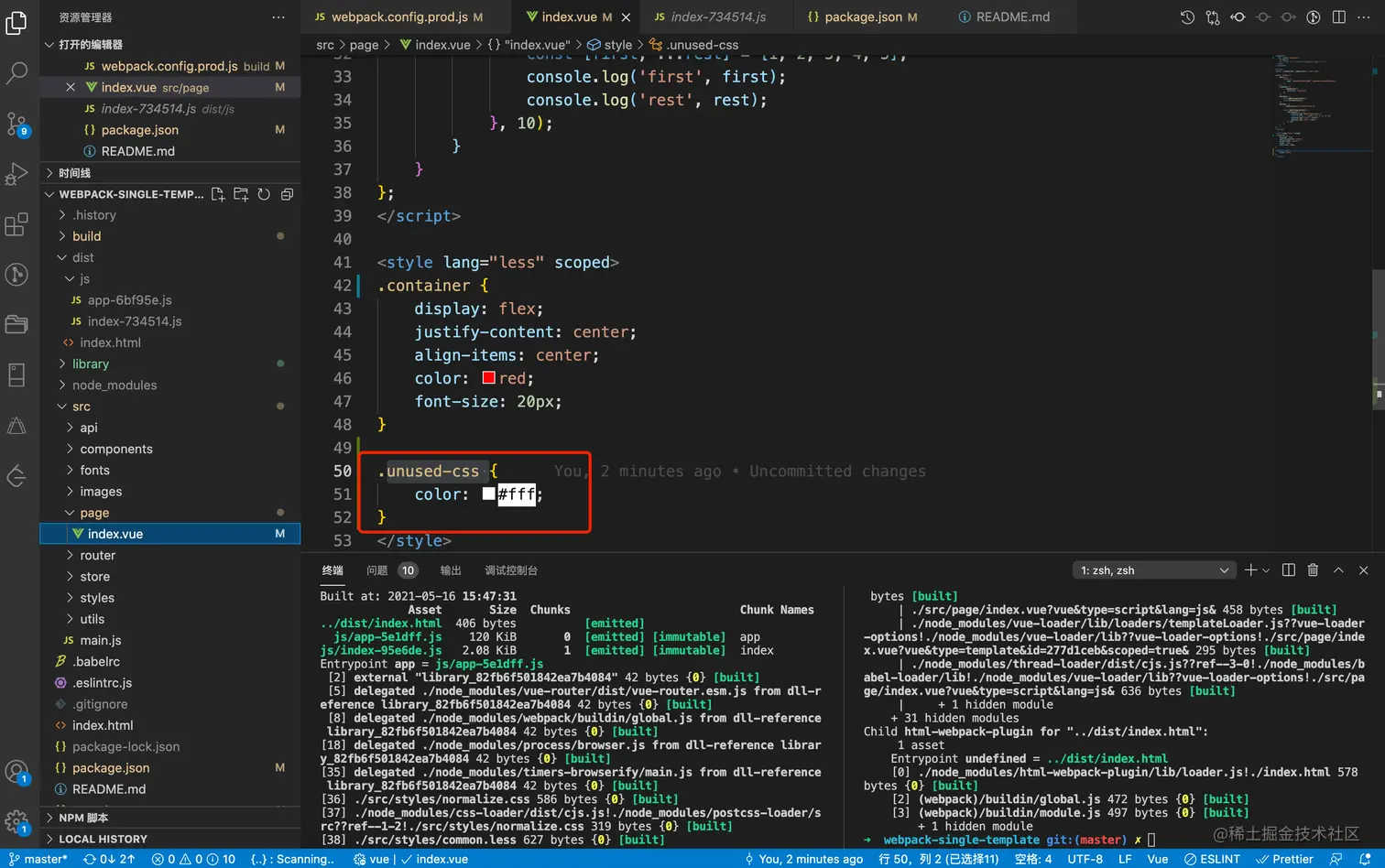Screen dimensions: 1385x868
Task: Split the terminal panel
Action: (x=1289, y=570)
